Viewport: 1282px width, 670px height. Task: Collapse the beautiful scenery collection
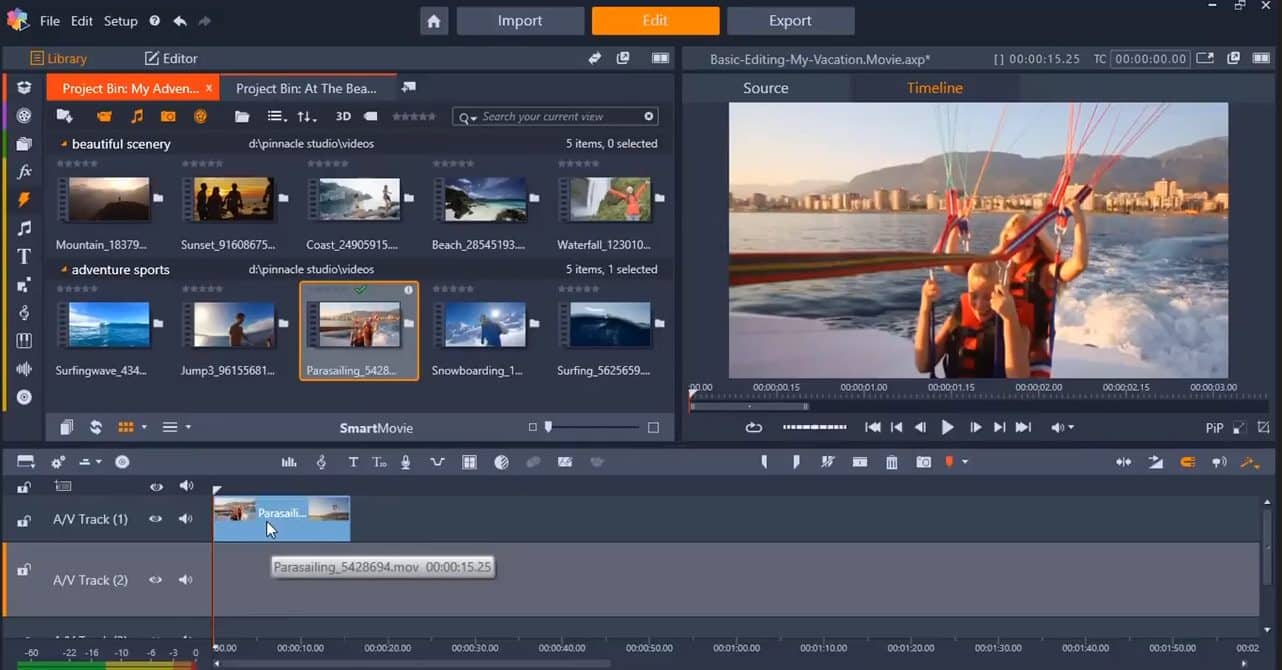[x=65, y=143]
